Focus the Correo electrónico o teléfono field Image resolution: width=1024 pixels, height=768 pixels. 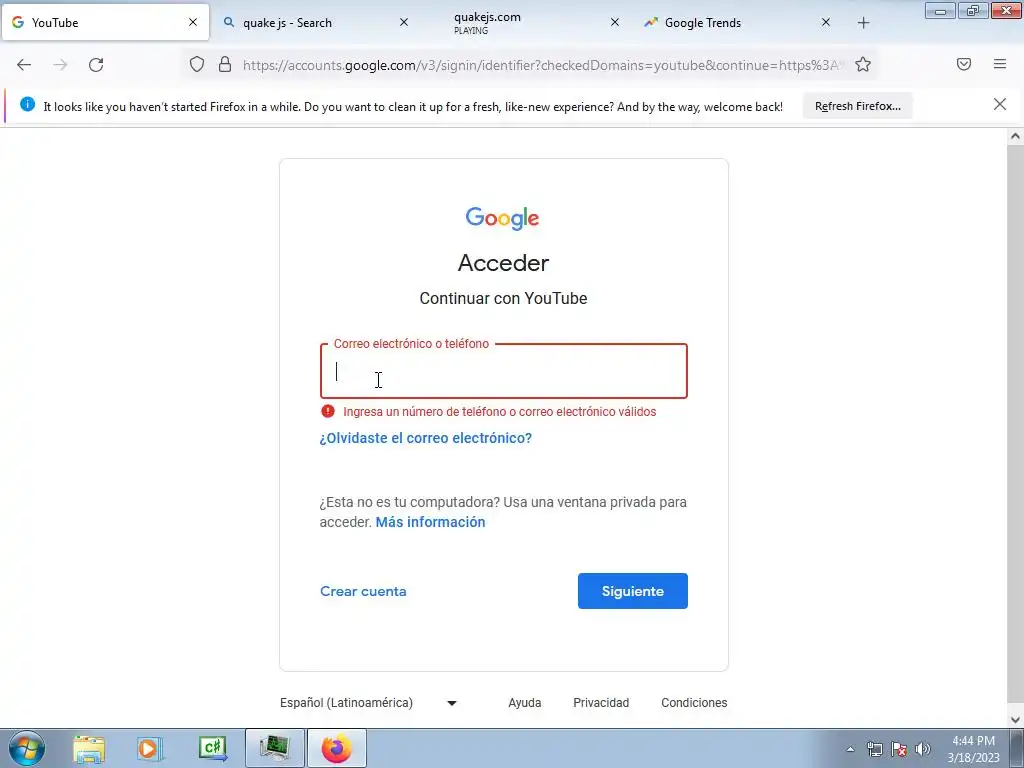point(504,371)
